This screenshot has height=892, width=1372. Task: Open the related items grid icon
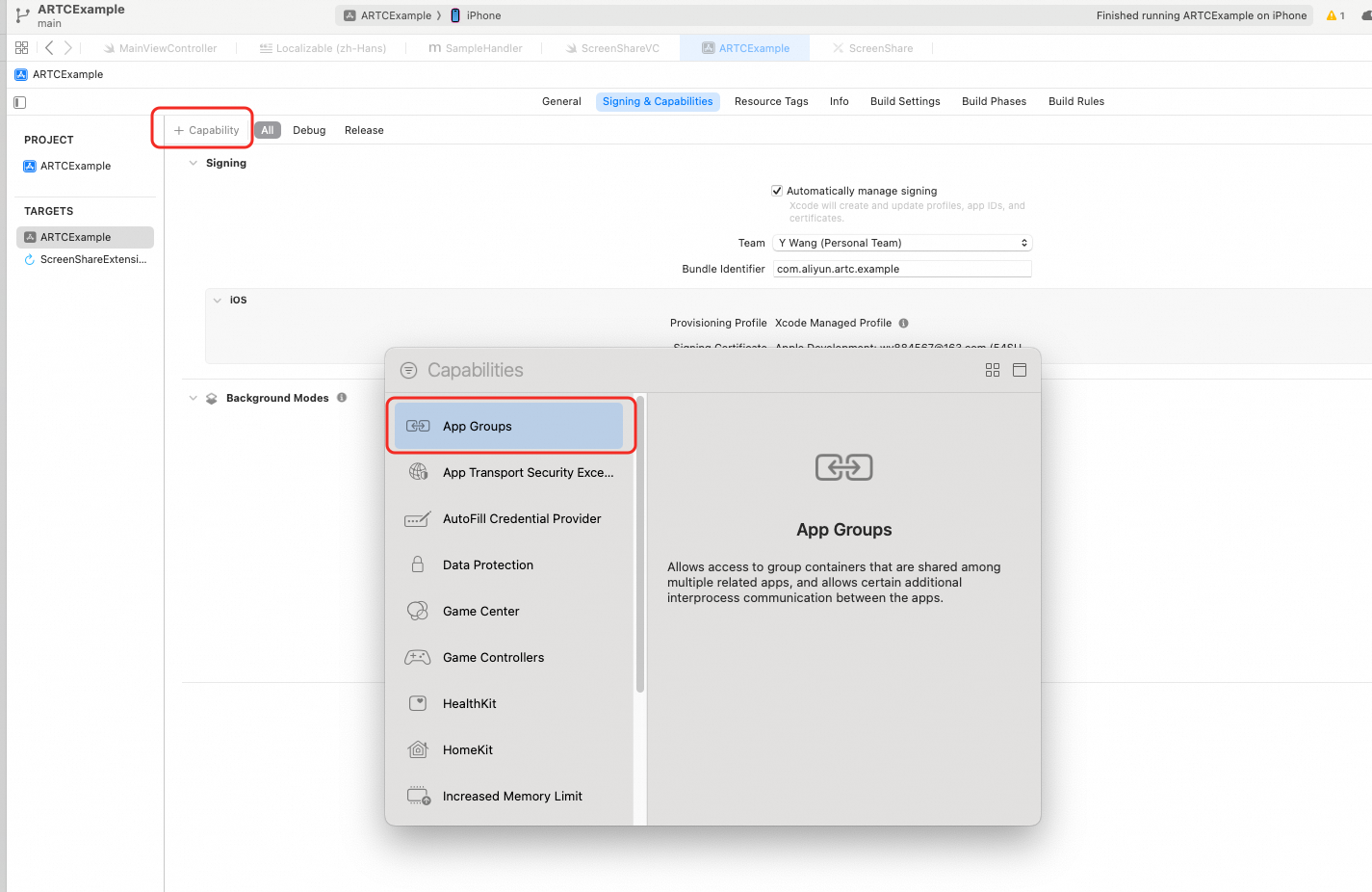coord(21,48)
